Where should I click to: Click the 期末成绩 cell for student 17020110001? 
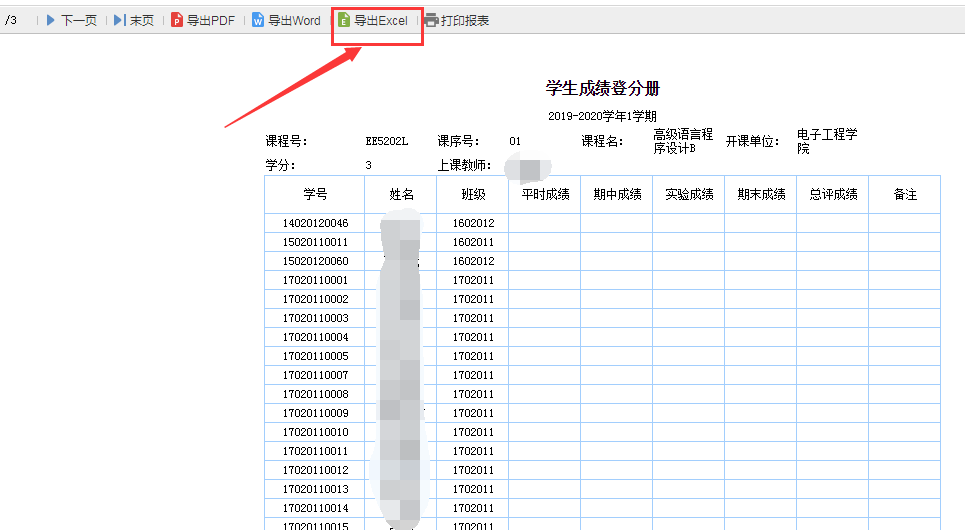(x=761, y=280)
